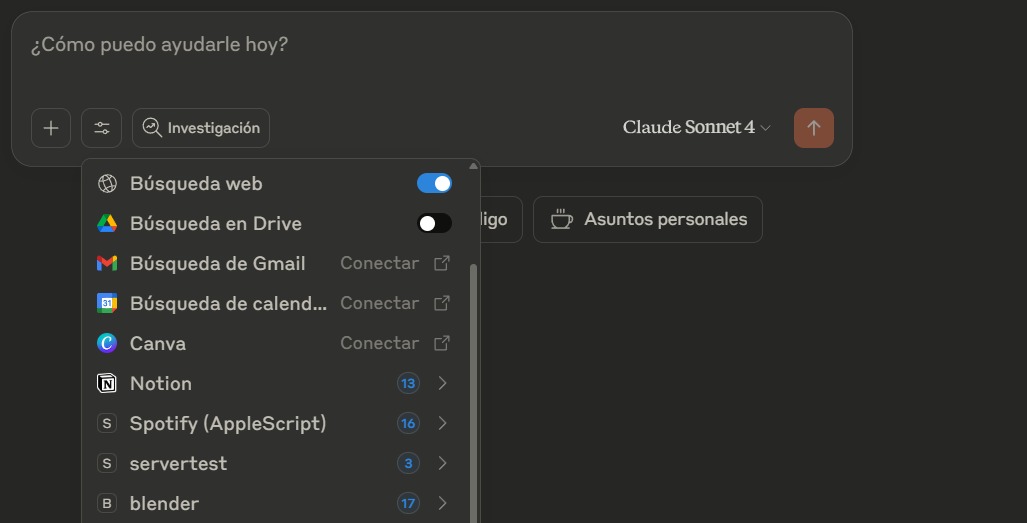Click the Gmail icon
1027x523 pixels.
[107, 264]
